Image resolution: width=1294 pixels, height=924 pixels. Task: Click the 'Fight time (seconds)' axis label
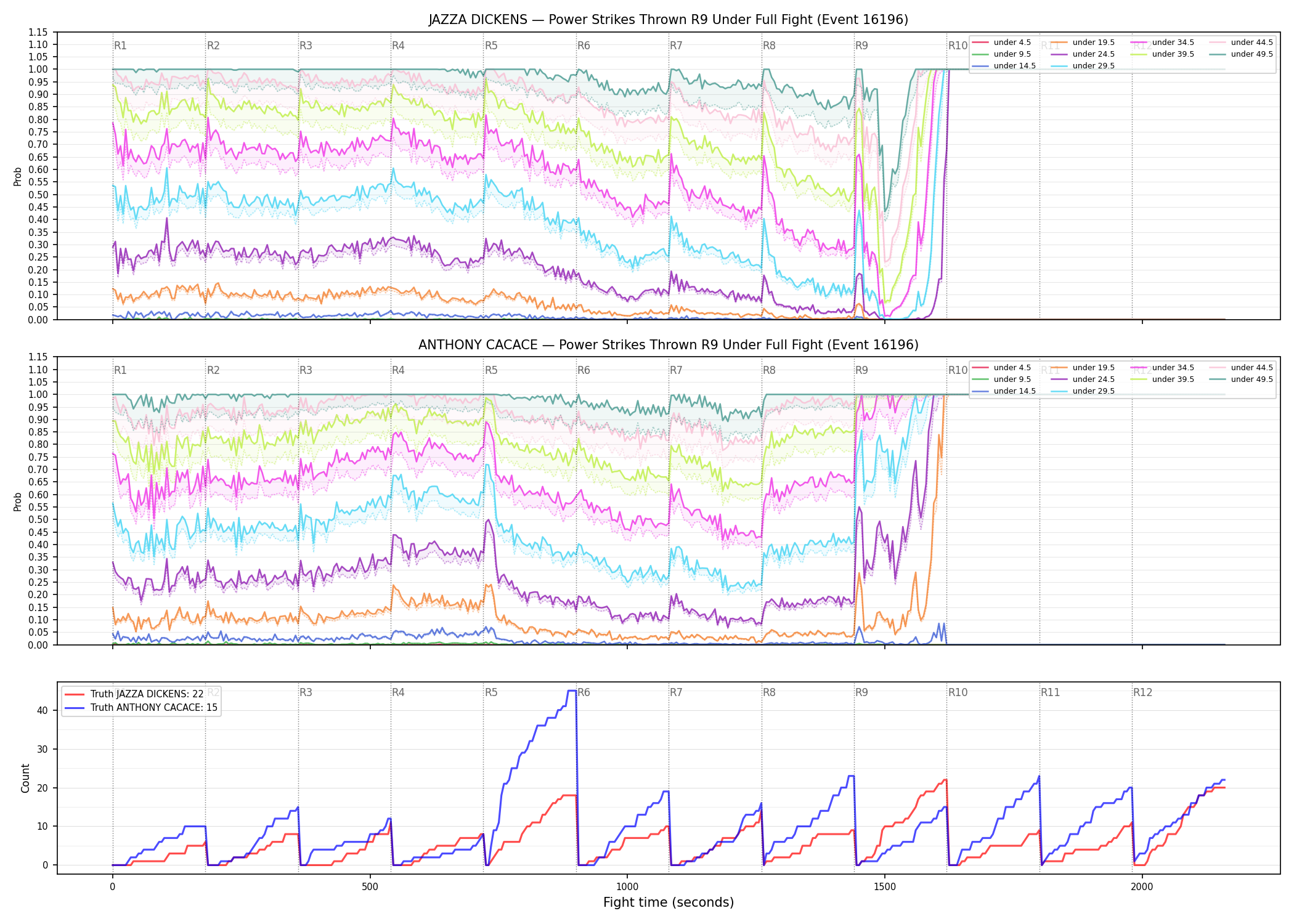point(669,902)
